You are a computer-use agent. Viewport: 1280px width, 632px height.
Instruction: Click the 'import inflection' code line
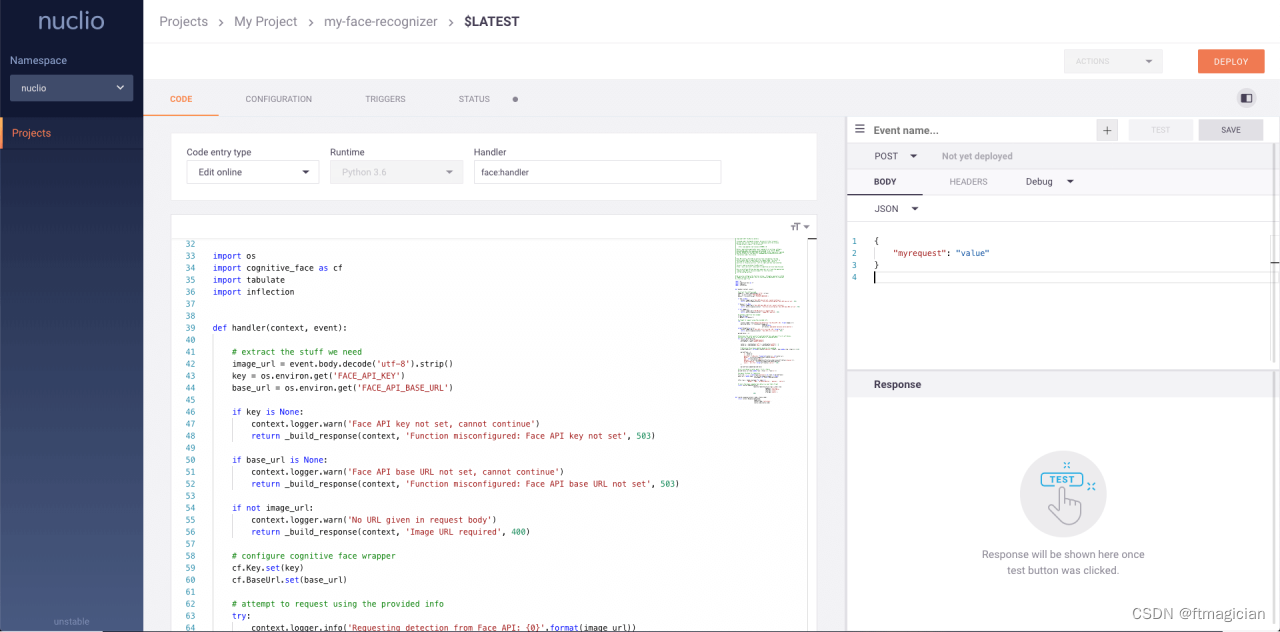[253, 292]
